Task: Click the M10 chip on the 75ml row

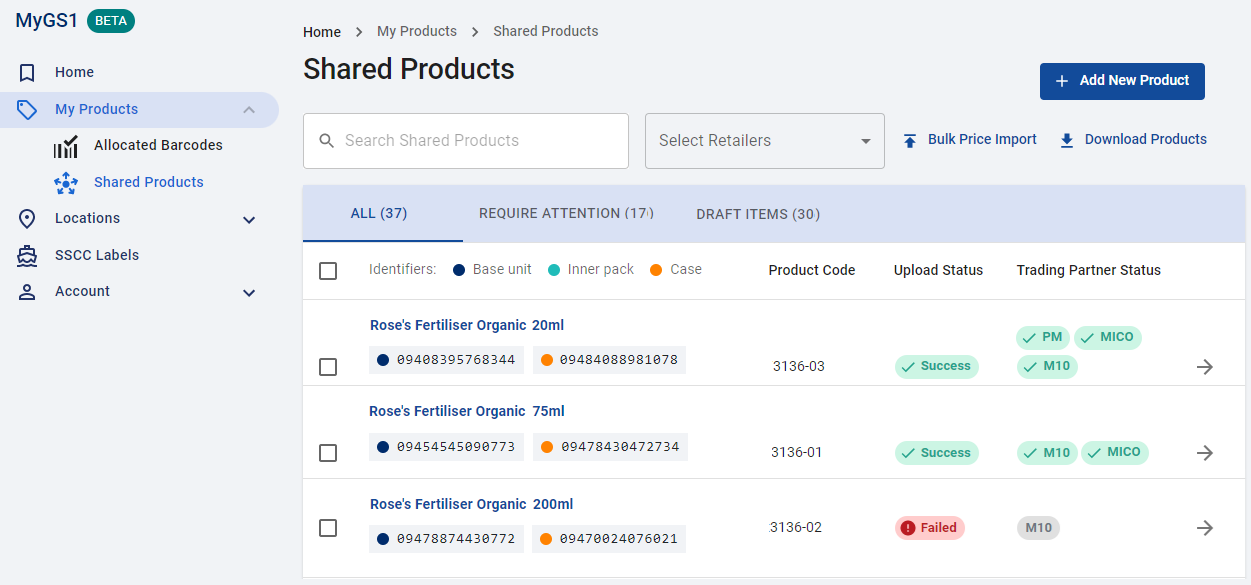Action: tap(1047, 453)
